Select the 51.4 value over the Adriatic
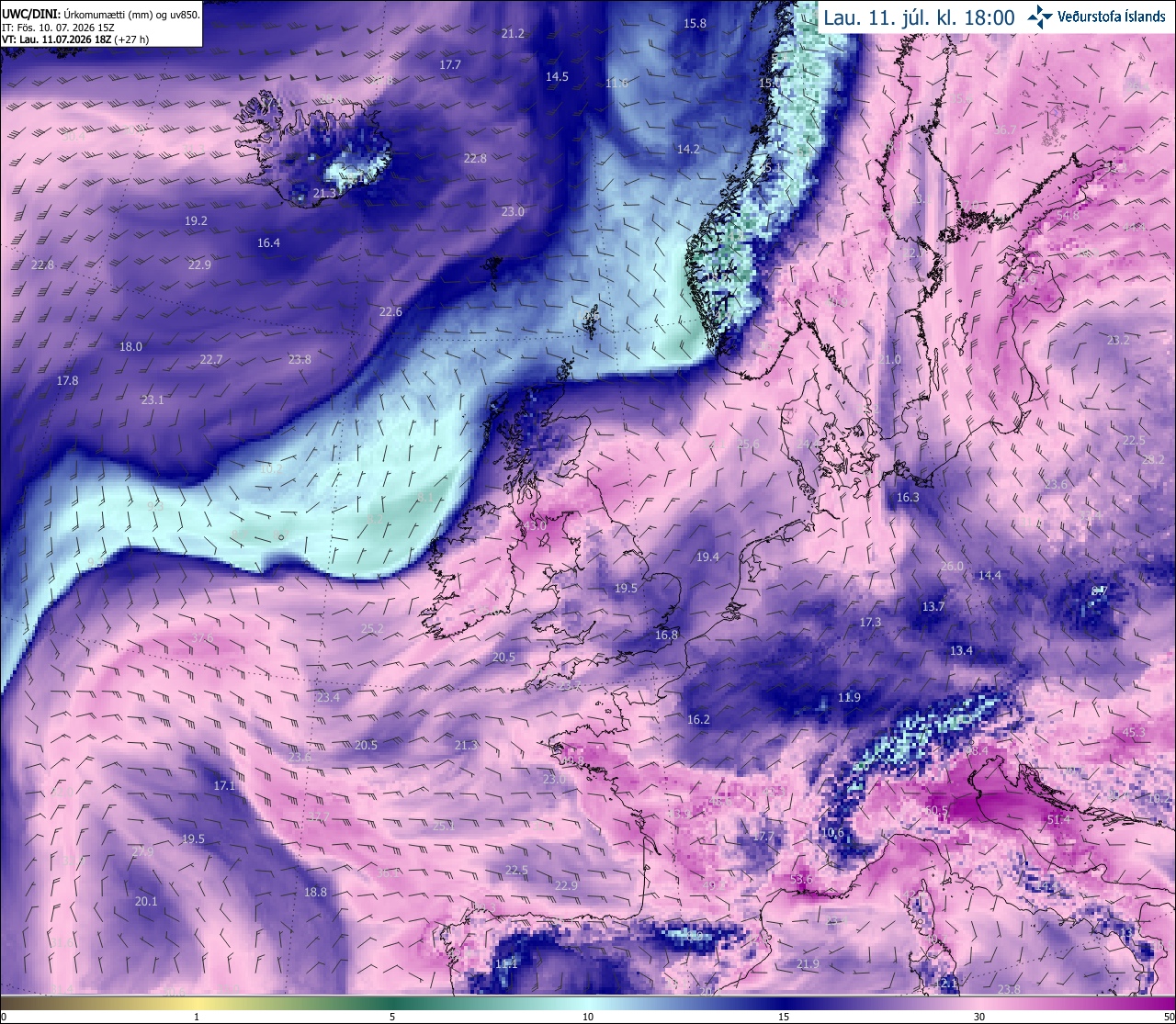 (x=1058, y=819)
